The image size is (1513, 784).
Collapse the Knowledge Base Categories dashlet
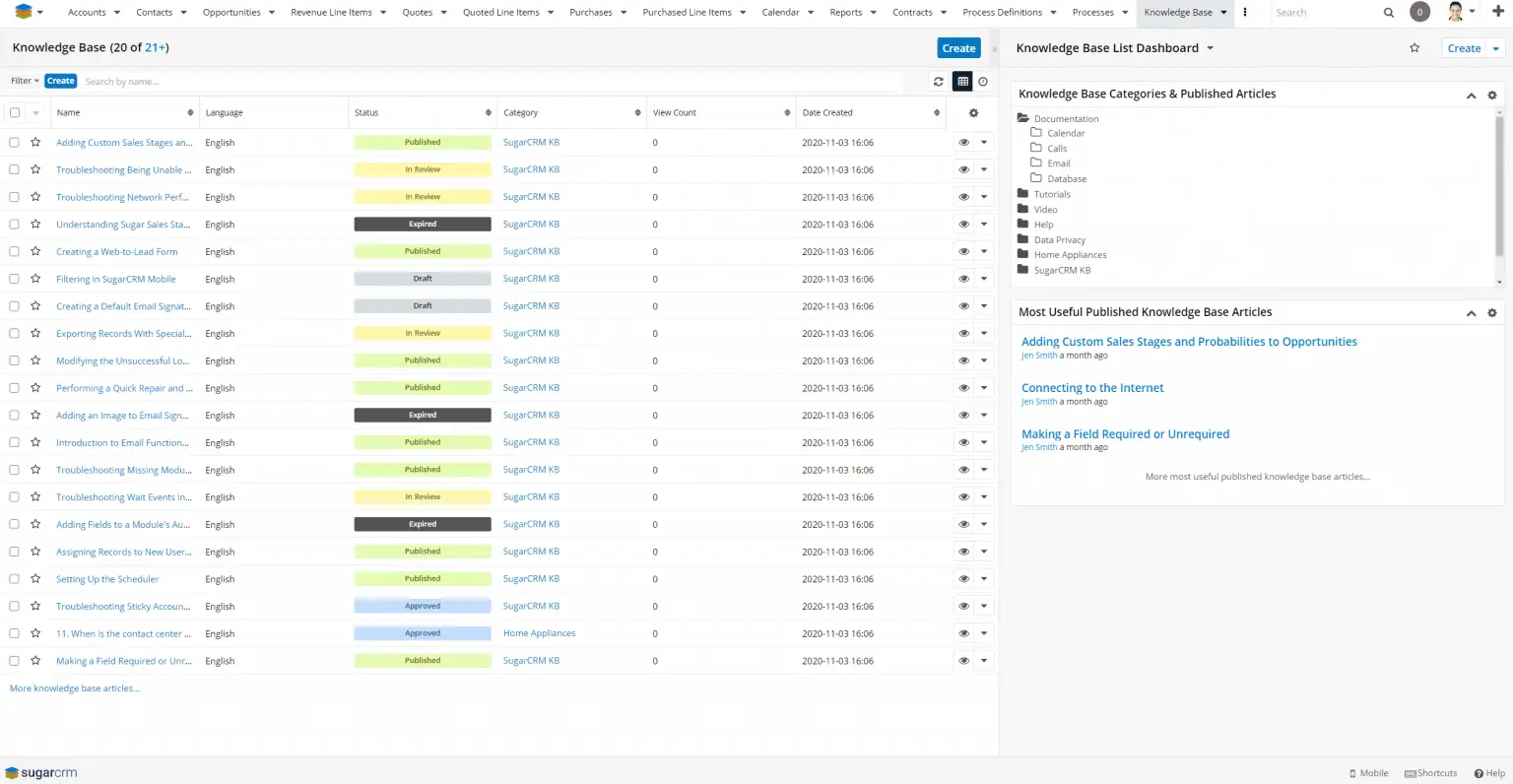coord(1471,95)
